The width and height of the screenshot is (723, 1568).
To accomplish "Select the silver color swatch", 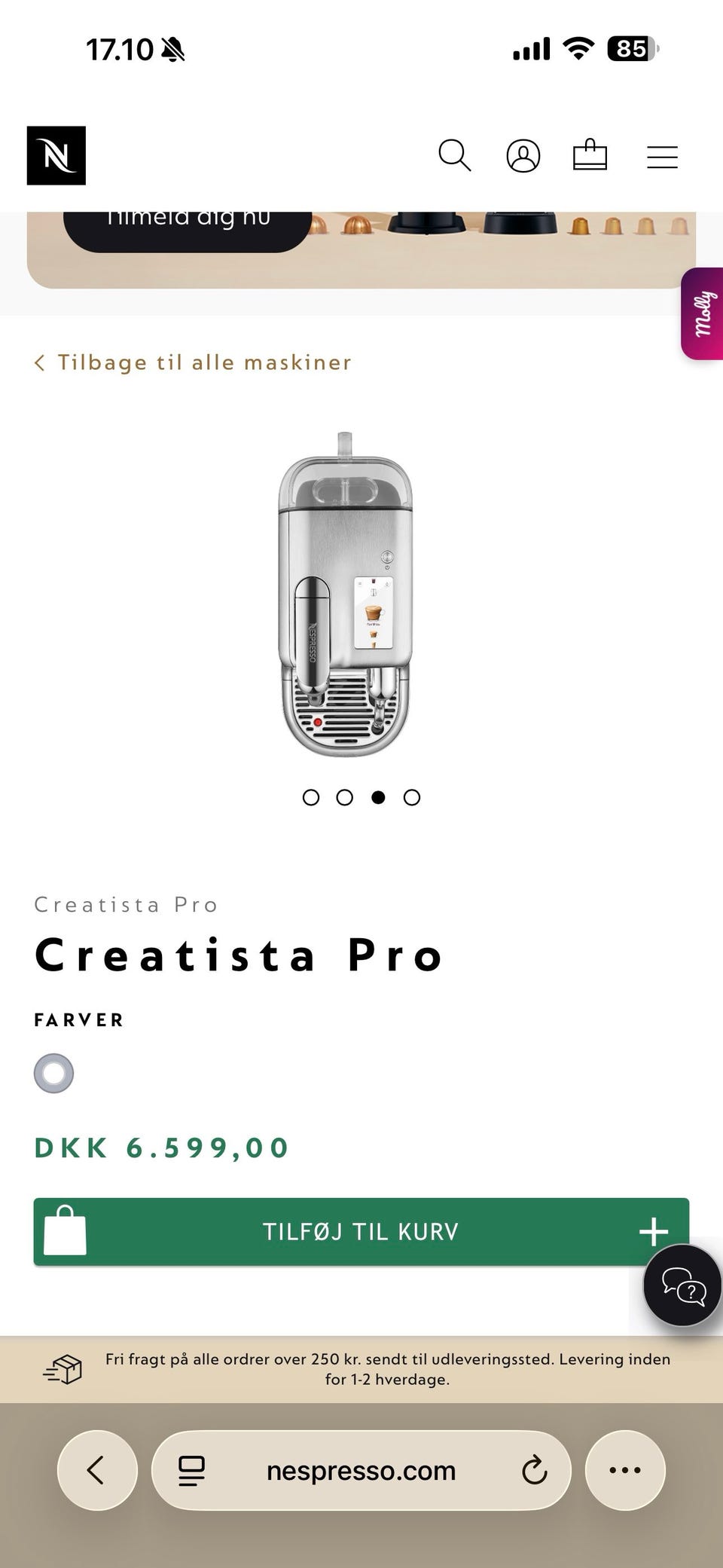I will click(54, 1073).
